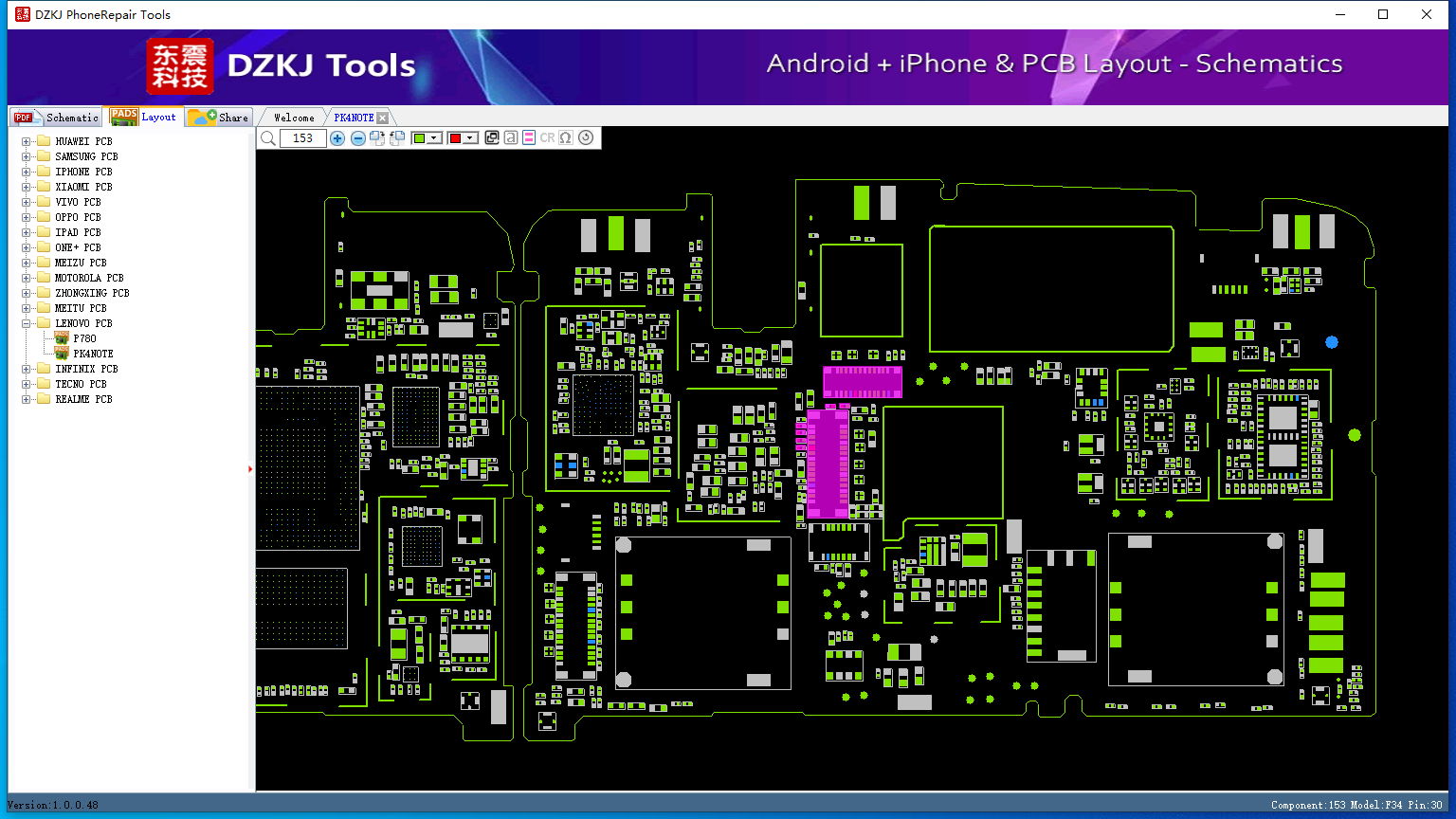Click the red arrow to collapse the sidebar
Screen dimensions: 1456x819
(x=250, y=468)
